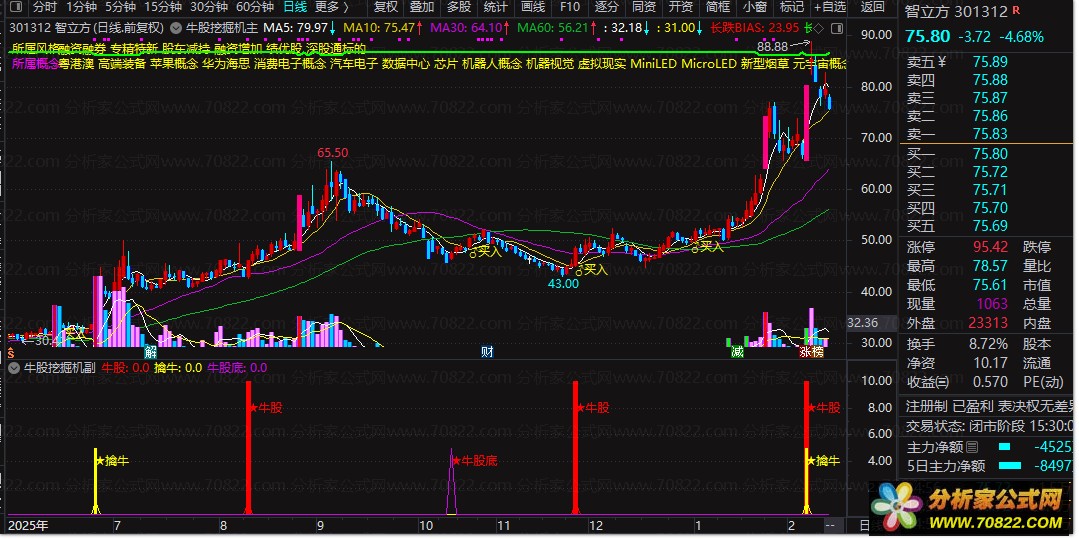Click the layout icon left of 分时

pyautogui.click(x=15, y=8)
